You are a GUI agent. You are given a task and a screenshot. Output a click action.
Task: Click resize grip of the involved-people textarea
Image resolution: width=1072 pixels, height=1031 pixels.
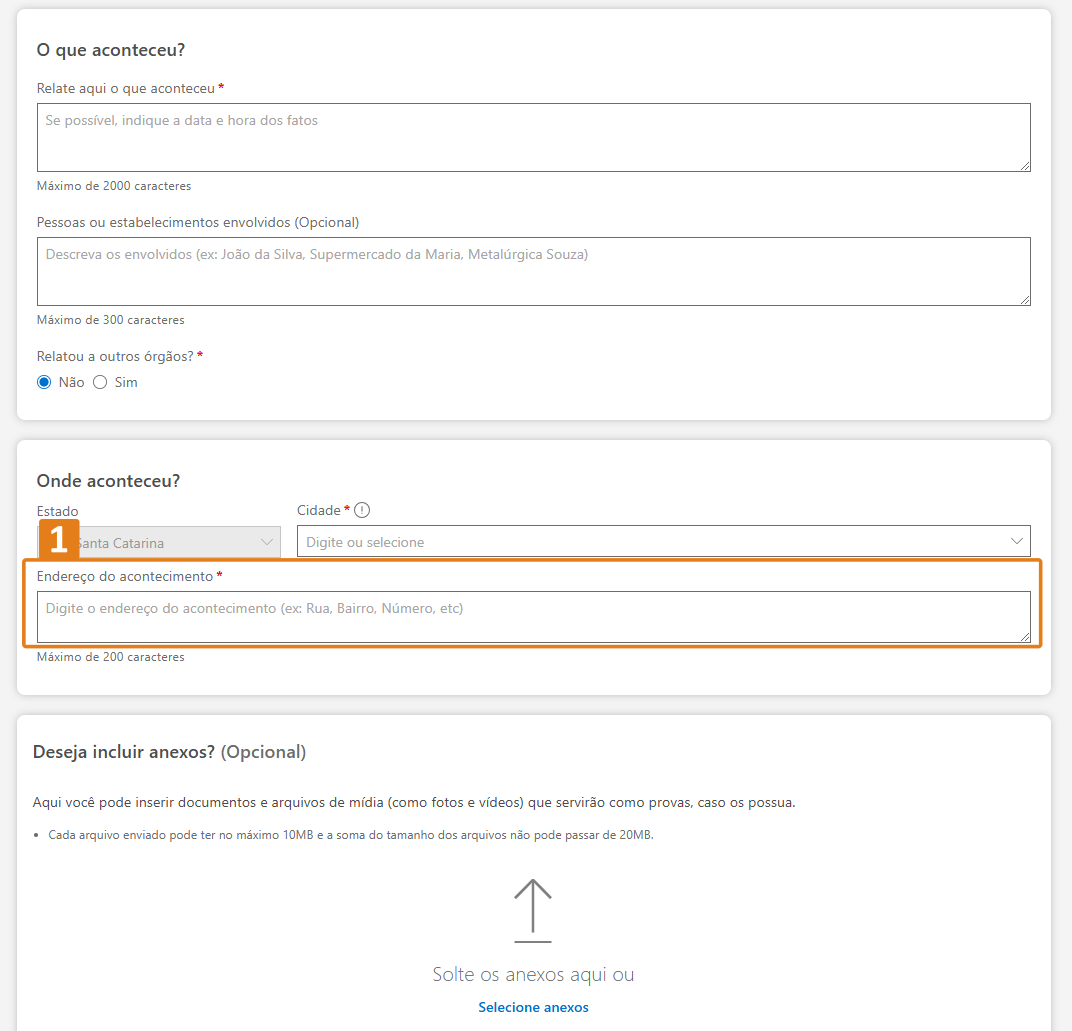pos(1025,300)
